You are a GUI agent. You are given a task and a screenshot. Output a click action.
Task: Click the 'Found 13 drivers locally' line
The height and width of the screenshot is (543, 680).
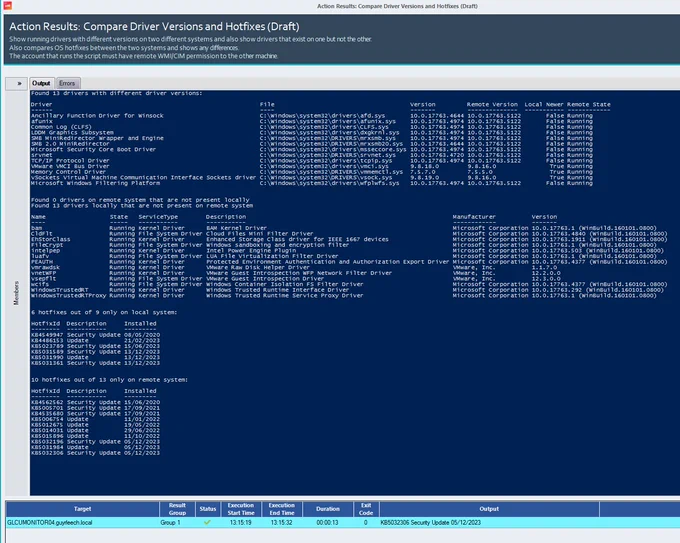[142, 206]
